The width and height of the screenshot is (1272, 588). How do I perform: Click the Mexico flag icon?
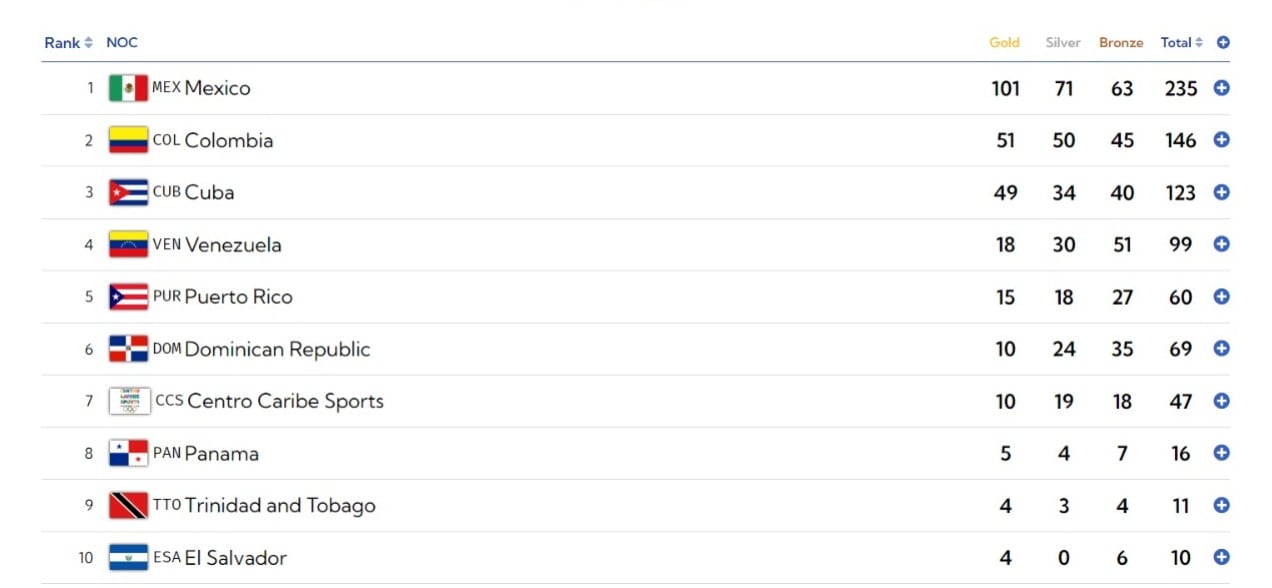coord(128,88)
